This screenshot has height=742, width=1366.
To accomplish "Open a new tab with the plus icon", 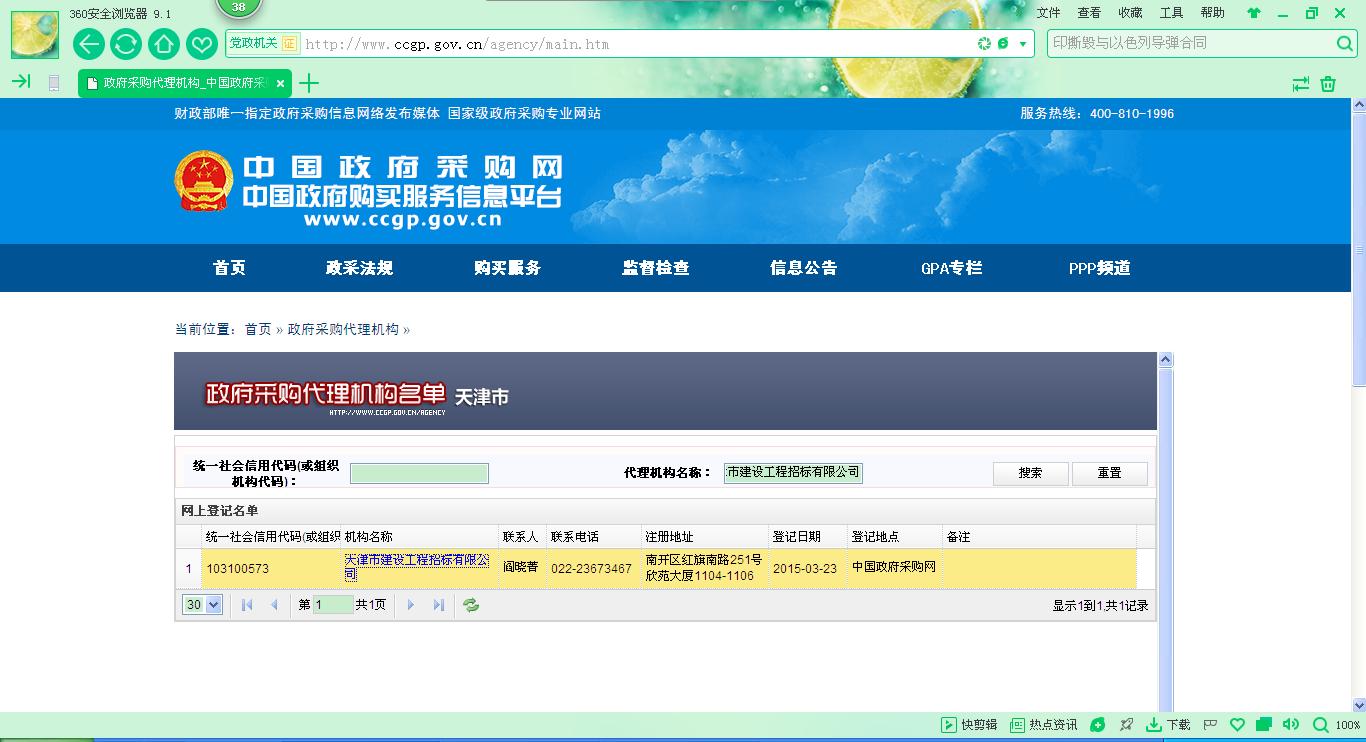I will coord(310,83).
